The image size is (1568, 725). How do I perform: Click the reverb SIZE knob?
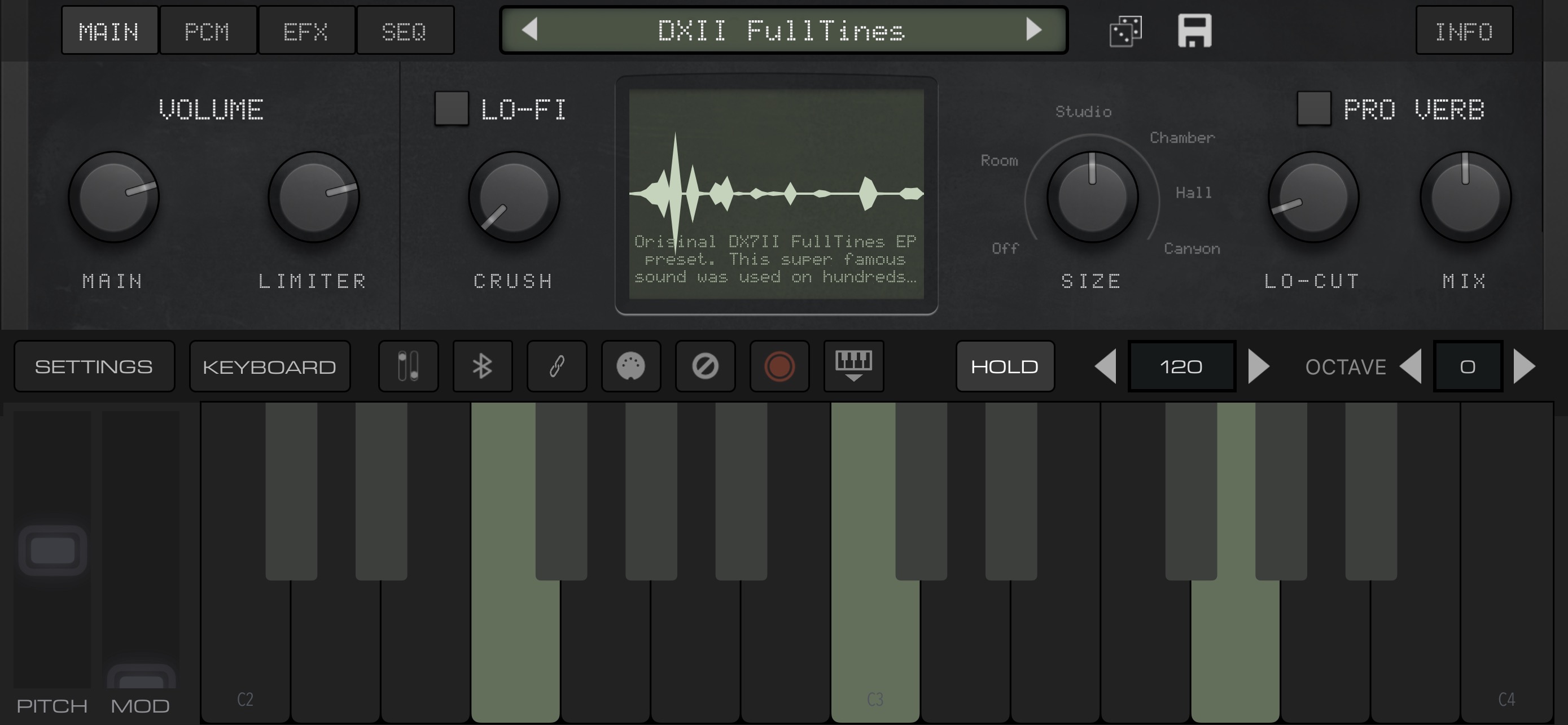tap(1092, 196)
